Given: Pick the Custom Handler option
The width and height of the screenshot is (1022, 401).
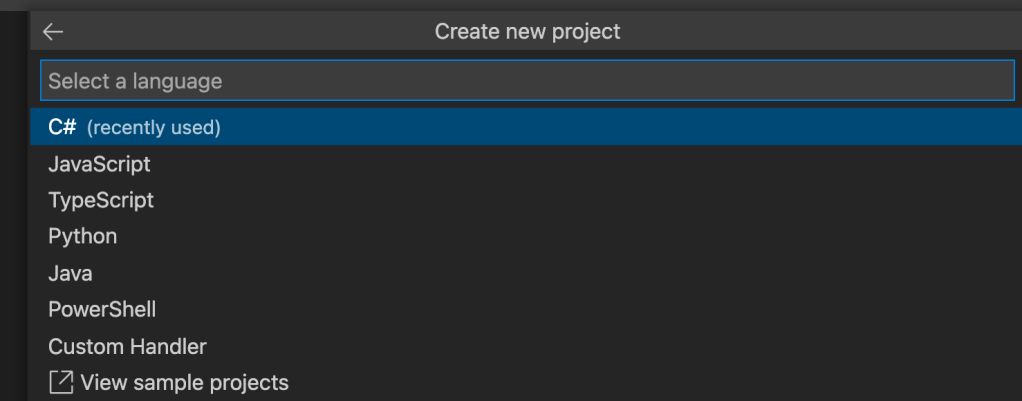Looking at the screenshot, I should [127, 347].
